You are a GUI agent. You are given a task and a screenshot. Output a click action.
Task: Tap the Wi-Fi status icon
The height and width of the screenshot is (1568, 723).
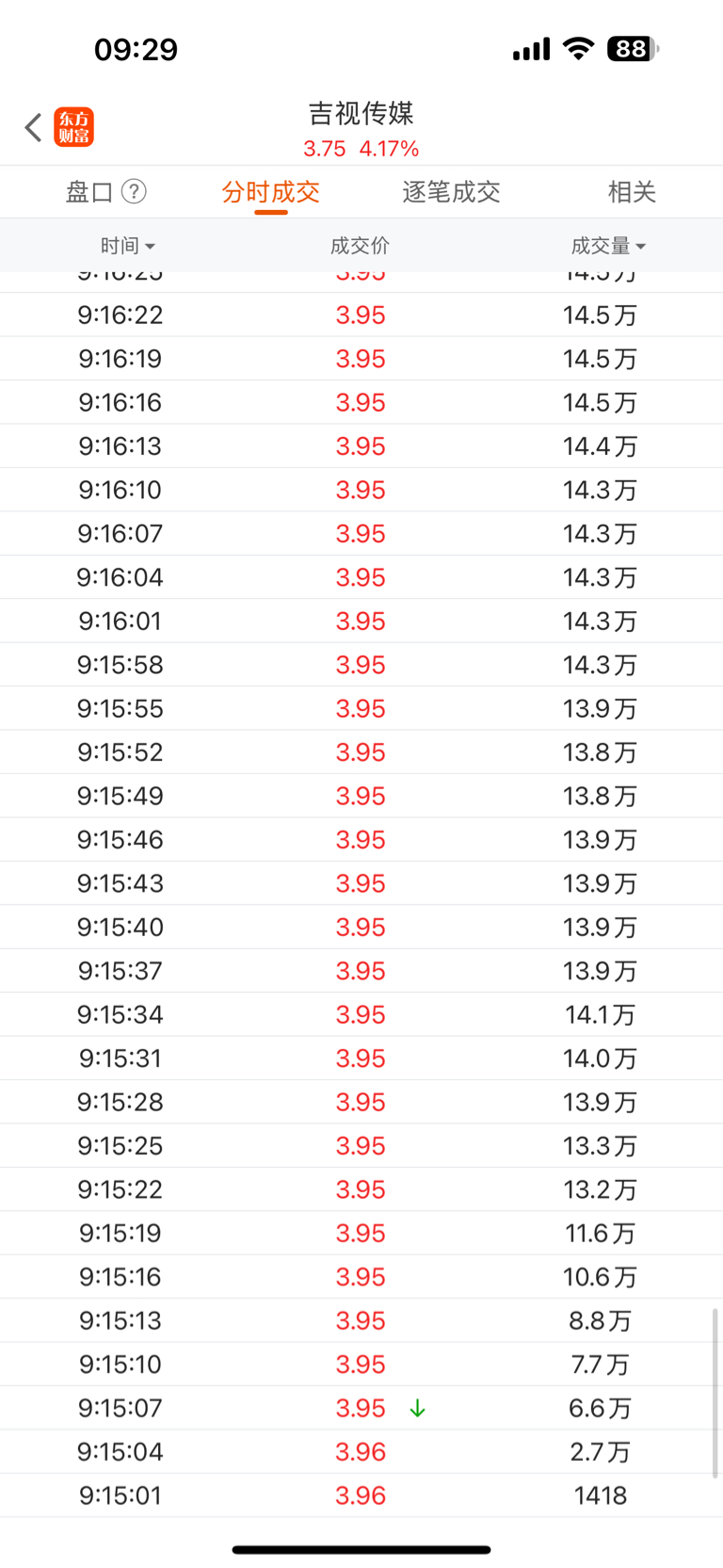tap(578, 49)
